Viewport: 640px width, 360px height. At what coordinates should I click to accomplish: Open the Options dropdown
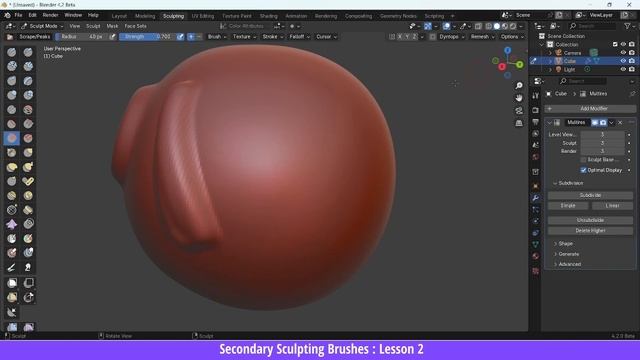(x=512, y=37)
